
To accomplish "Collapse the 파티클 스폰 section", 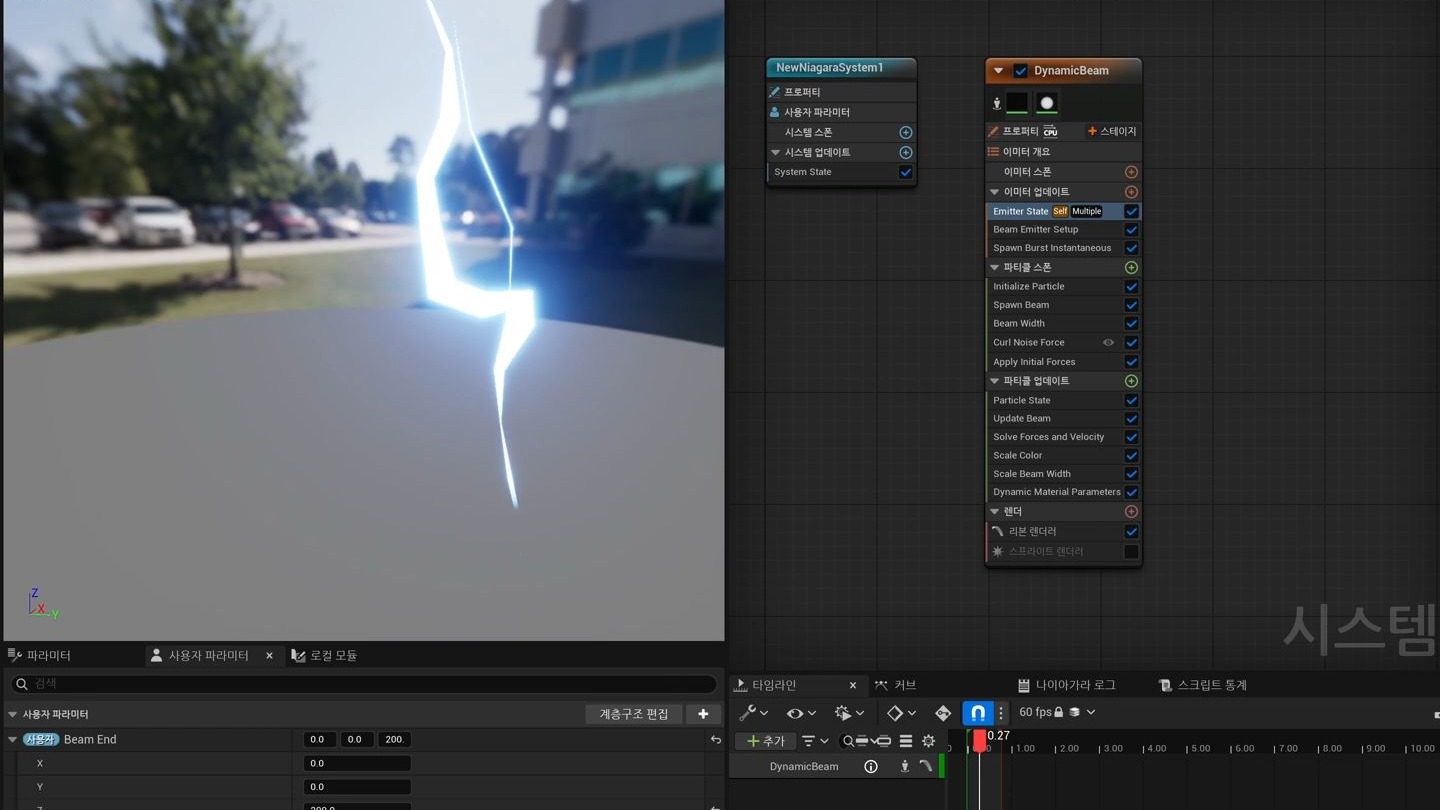I will (994, 268).
